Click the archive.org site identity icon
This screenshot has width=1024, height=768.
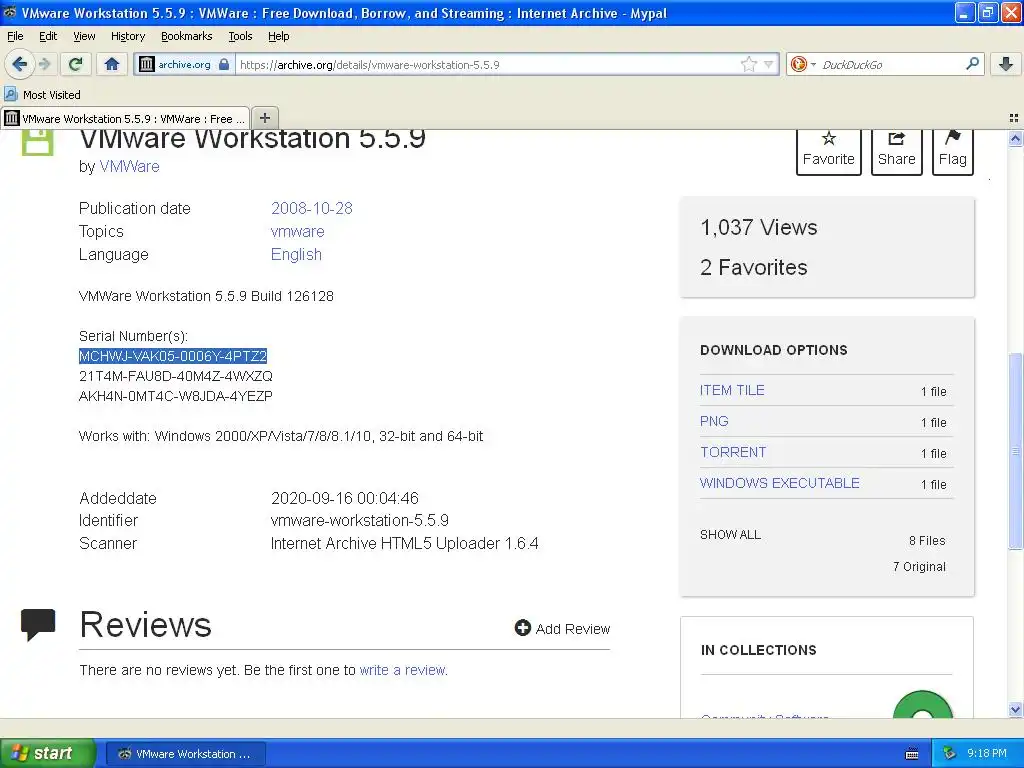click(147, 64)
